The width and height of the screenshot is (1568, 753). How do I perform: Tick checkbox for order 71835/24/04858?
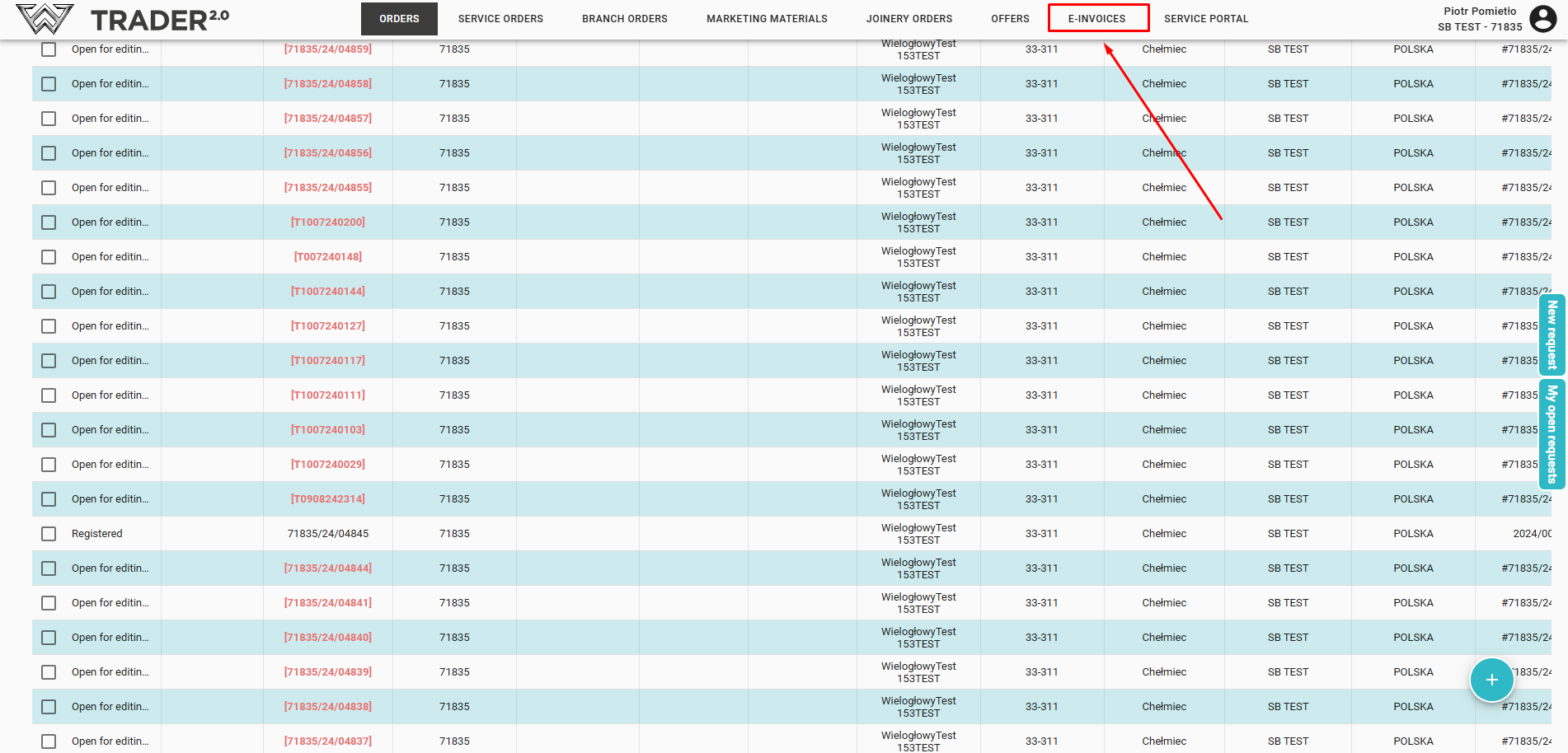49,84
